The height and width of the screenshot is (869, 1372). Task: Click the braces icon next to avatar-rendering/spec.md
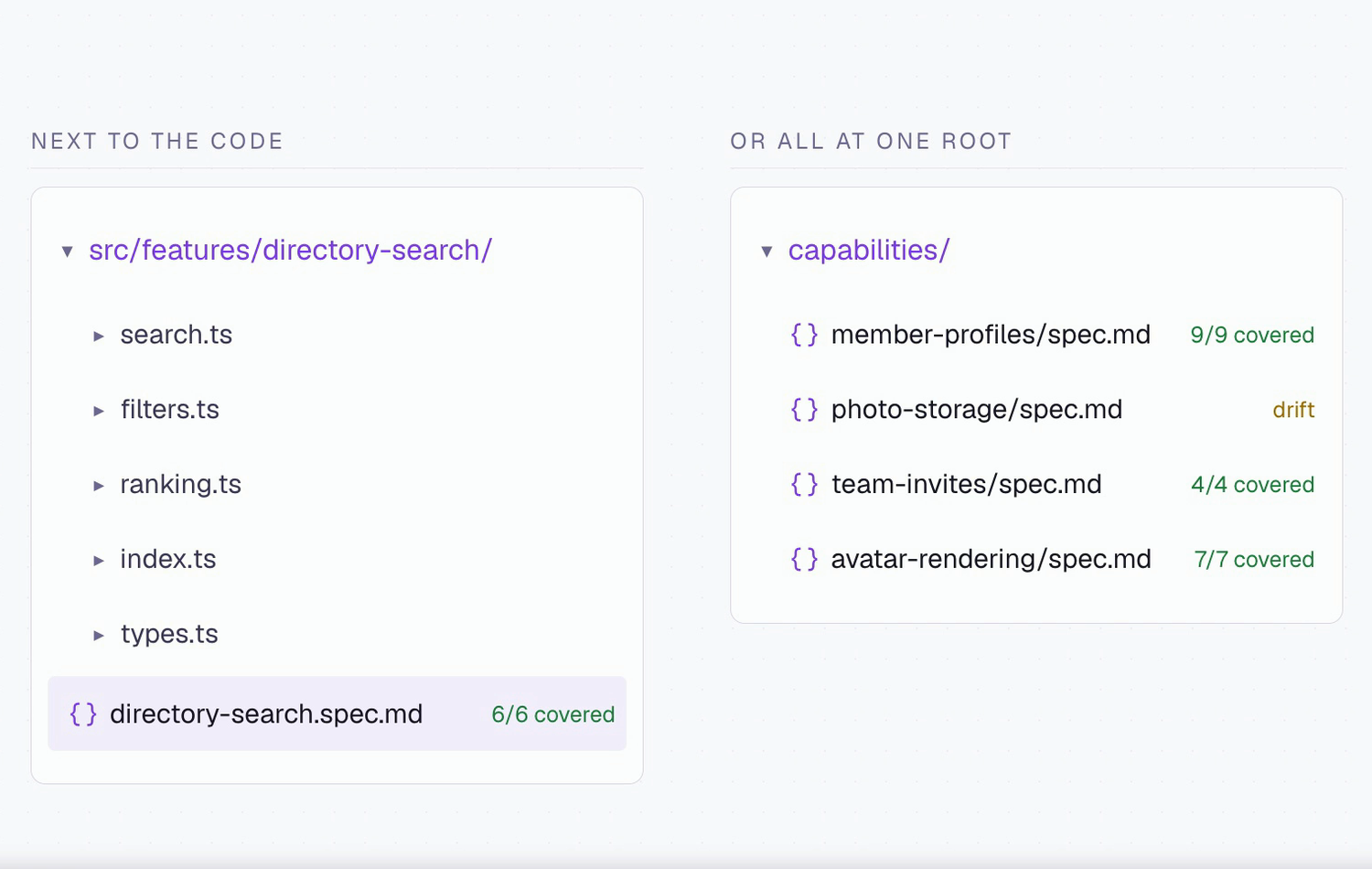(x=804, y=559)
